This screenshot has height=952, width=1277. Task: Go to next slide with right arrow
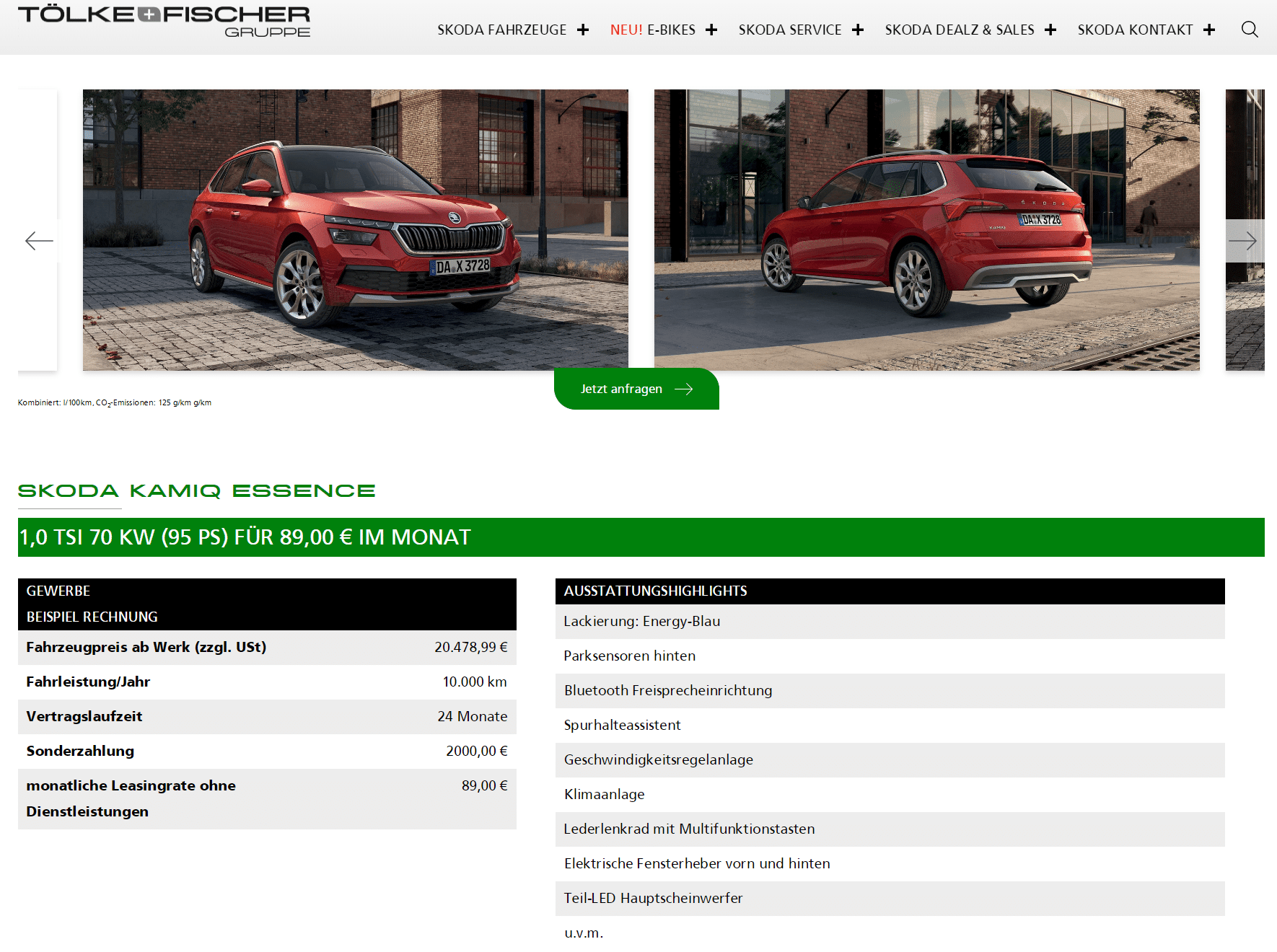[1243, 241]
